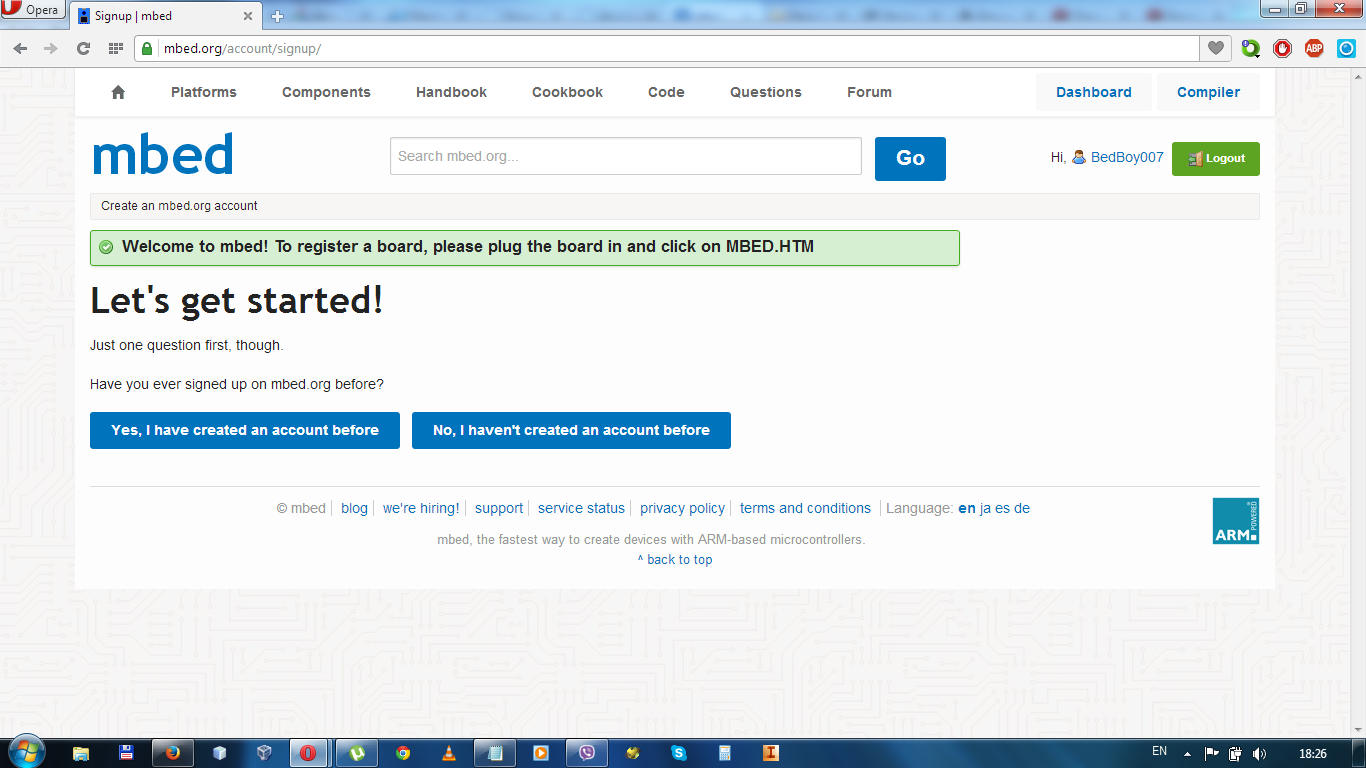This screenshot has height=768, width=1366.
Task: Open the green ring extension icon
Action: pos(1251,48)
